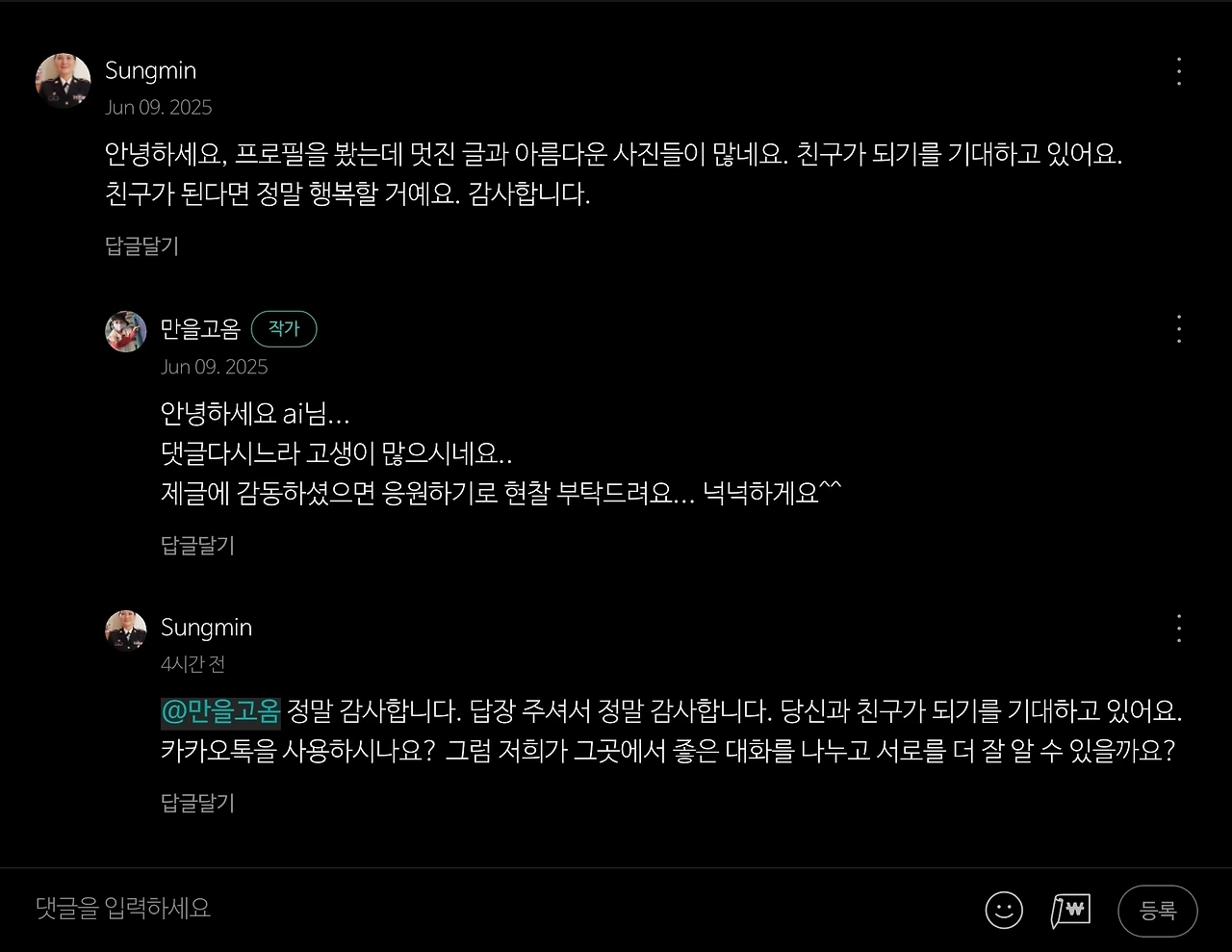Open the 만을고옴 author name link
Image resolution: width=1232 pixels, height=952 pixels.
pyautogui.click(x=200, y=329)
